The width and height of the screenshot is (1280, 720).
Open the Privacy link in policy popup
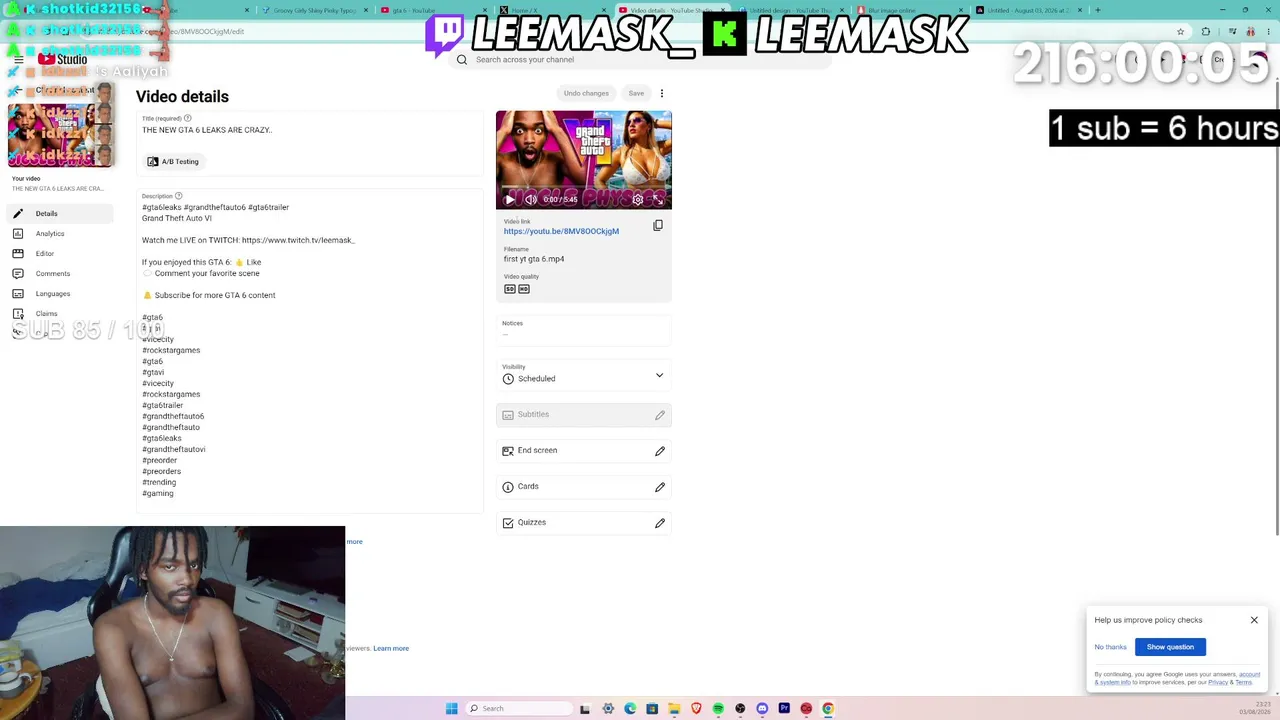[1217, 682]
